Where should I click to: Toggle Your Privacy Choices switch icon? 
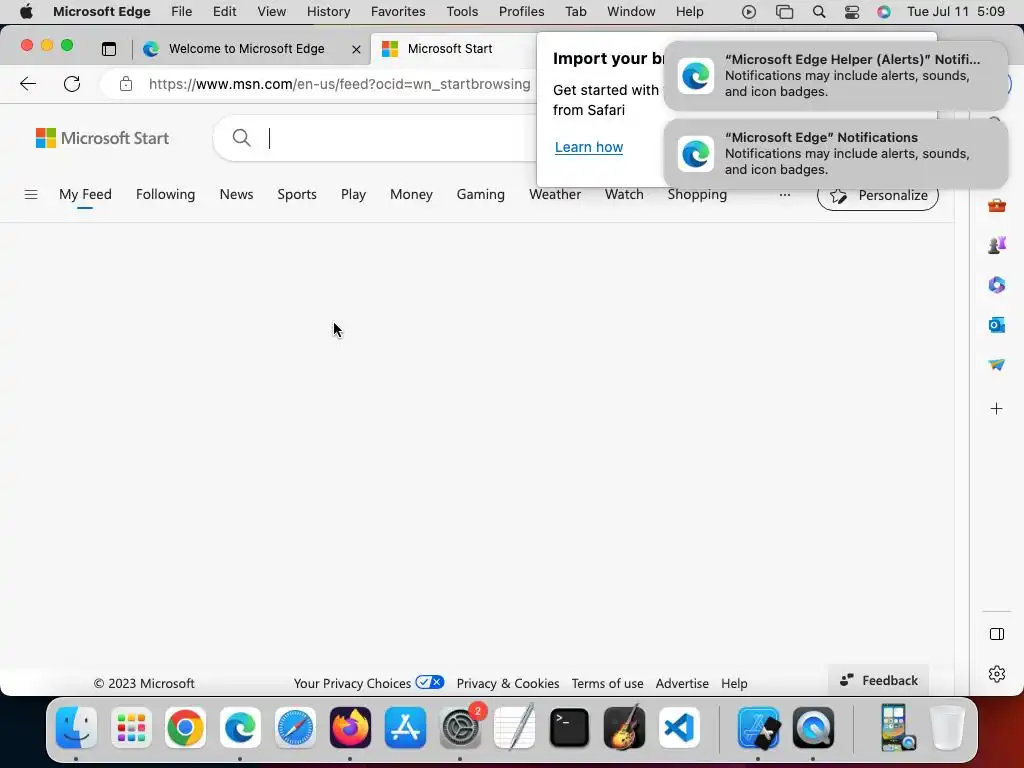point(430,682)
